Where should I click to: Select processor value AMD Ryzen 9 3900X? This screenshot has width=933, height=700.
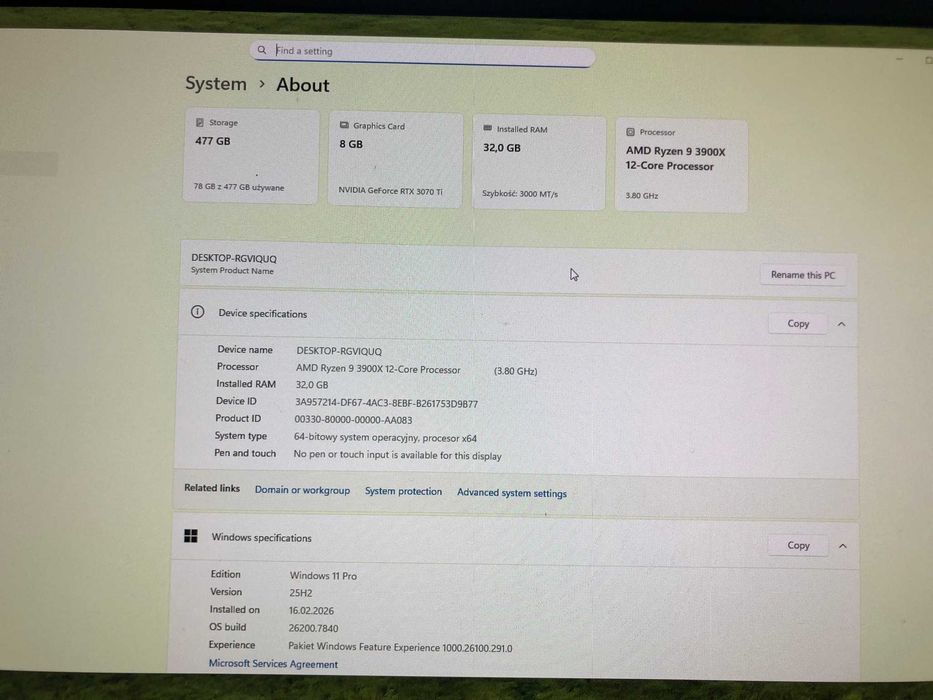(378, 369)
